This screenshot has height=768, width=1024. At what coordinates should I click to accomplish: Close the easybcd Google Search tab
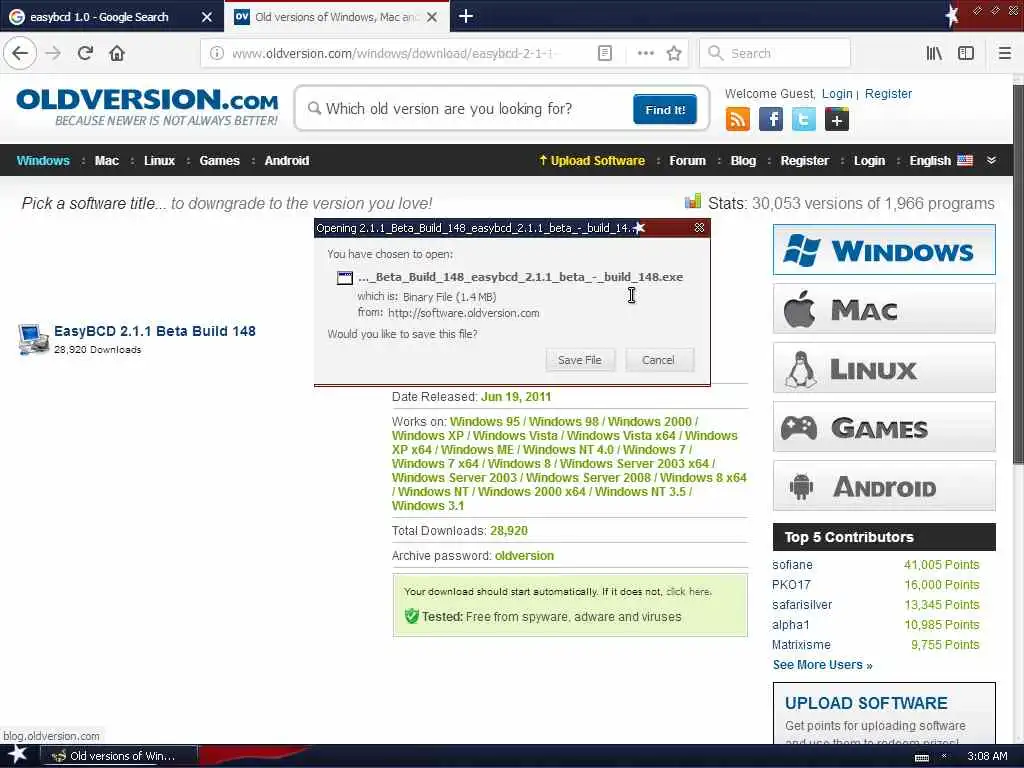pos(206,17)
